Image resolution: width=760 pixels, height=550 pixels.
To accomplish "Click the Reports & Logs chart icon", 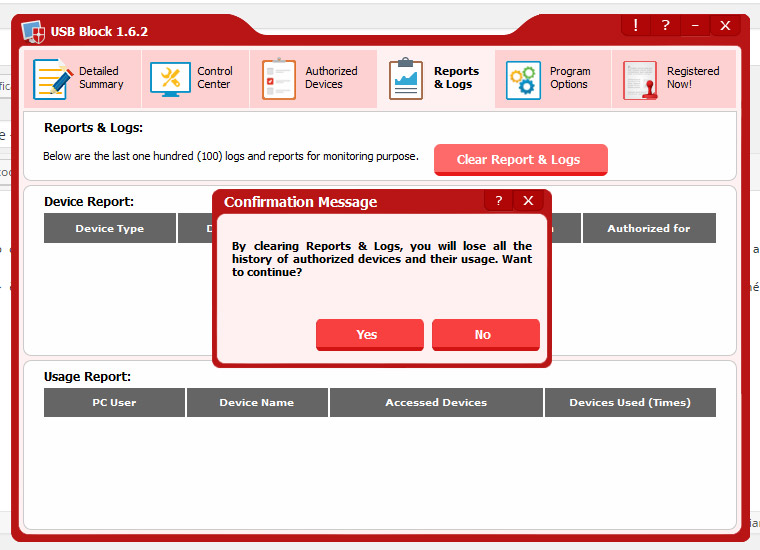I will click(406, 79).
